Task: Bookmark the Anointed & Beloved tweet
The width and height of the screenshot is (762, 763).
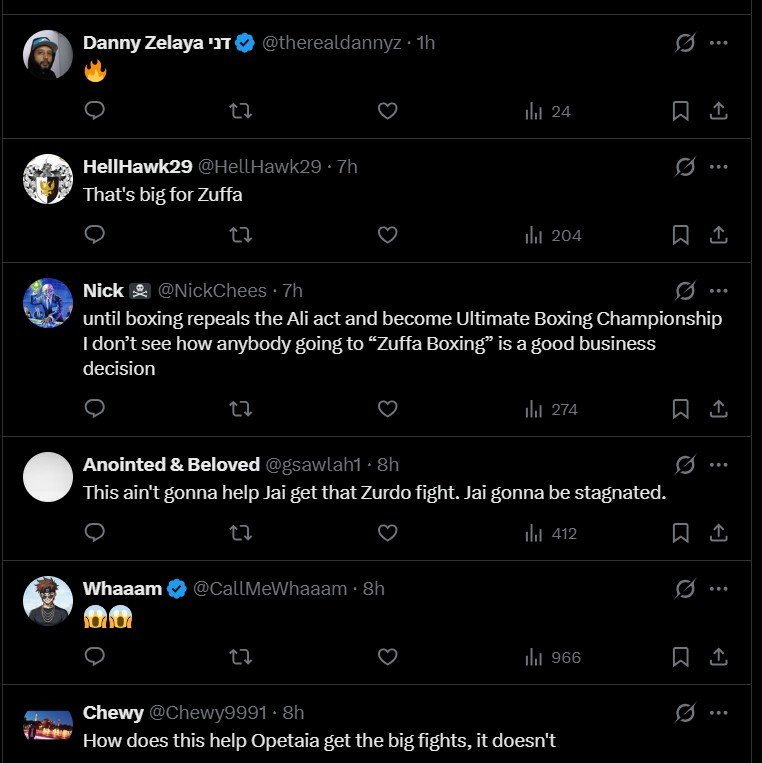Action: click(680, 533)
